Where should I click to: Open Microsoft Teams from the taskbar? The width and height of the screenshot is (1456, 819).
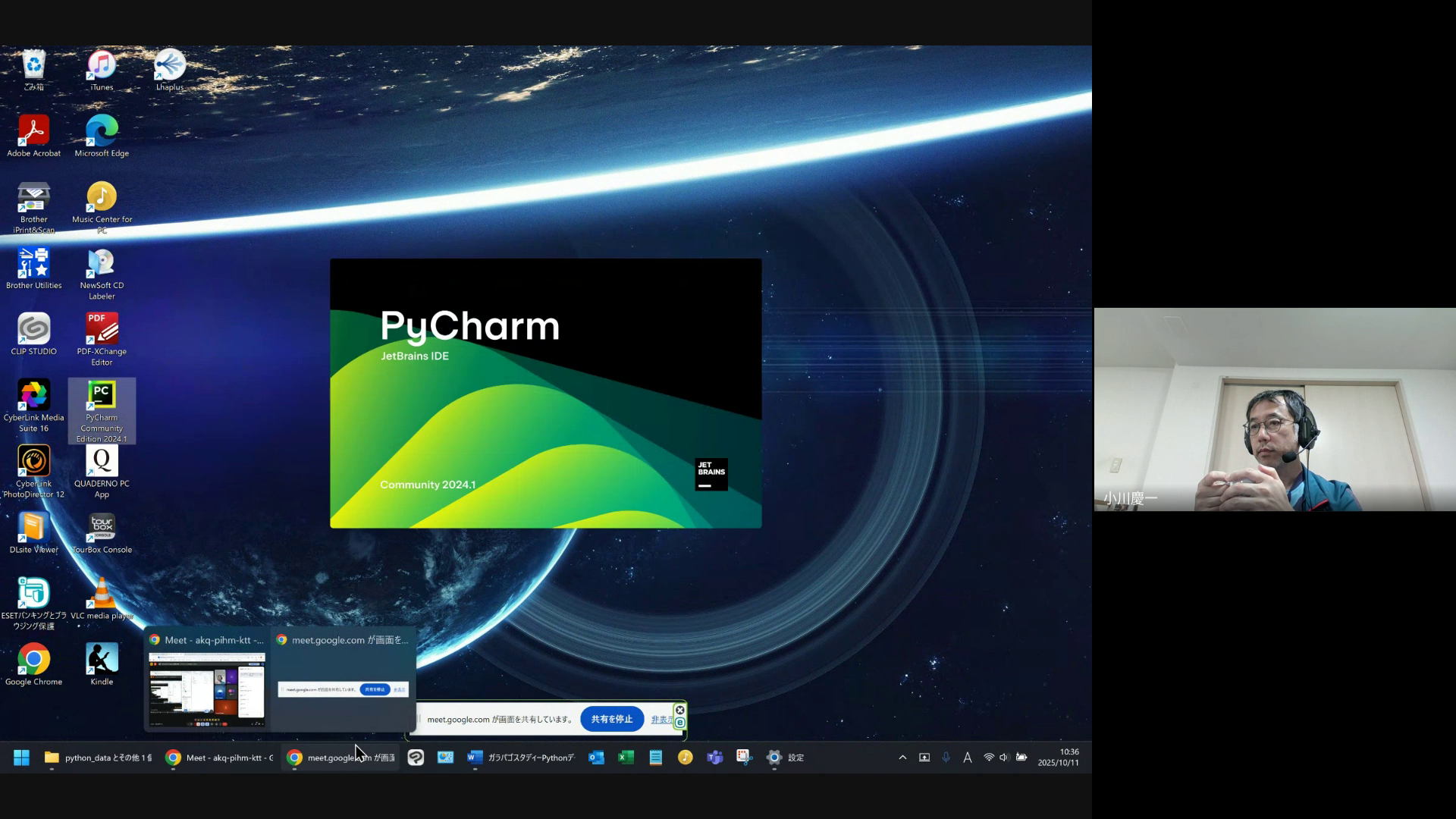[x=714, y=758]
